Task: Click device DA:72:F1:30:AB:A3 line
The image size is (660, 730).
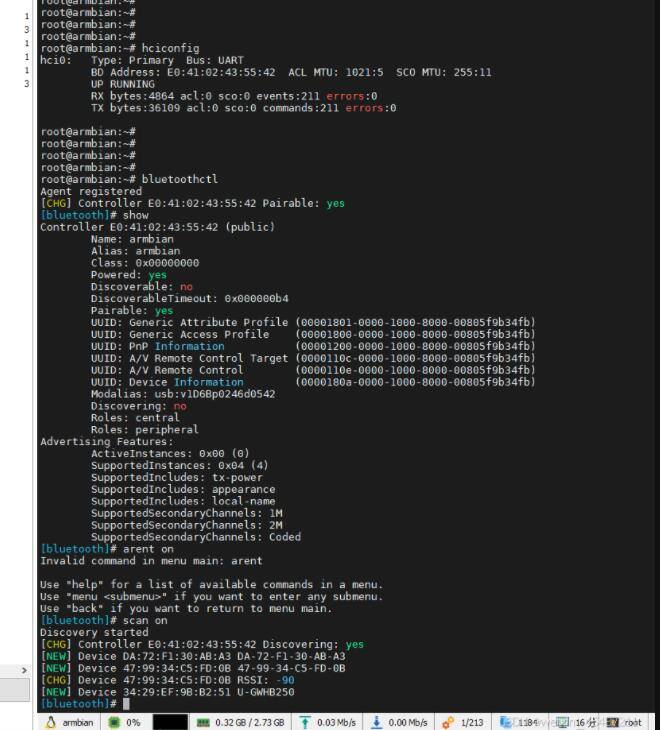Action: pos(193,656)
